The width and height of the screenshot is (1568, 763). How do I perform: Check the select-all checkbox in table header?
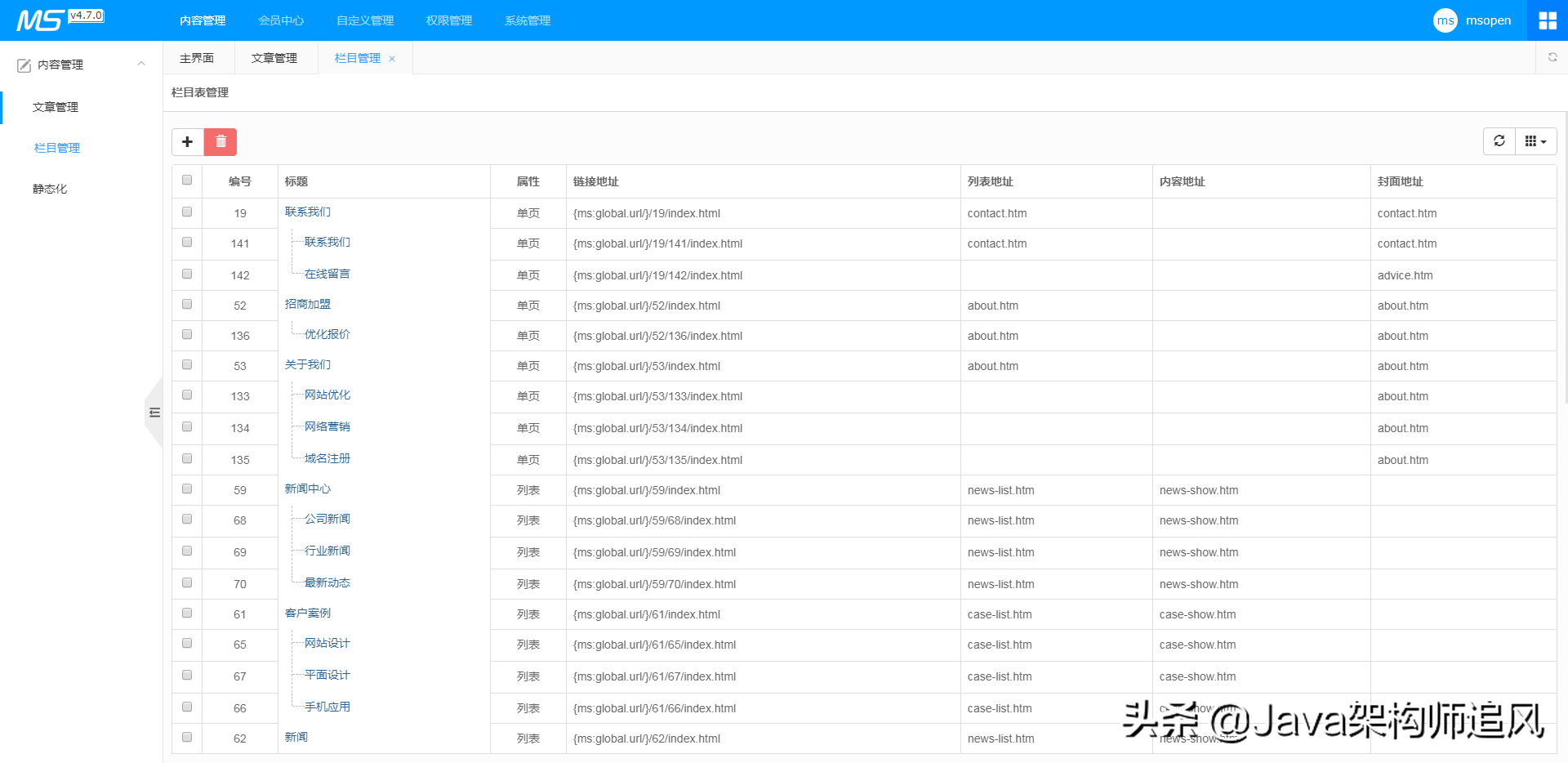(187, 180)
